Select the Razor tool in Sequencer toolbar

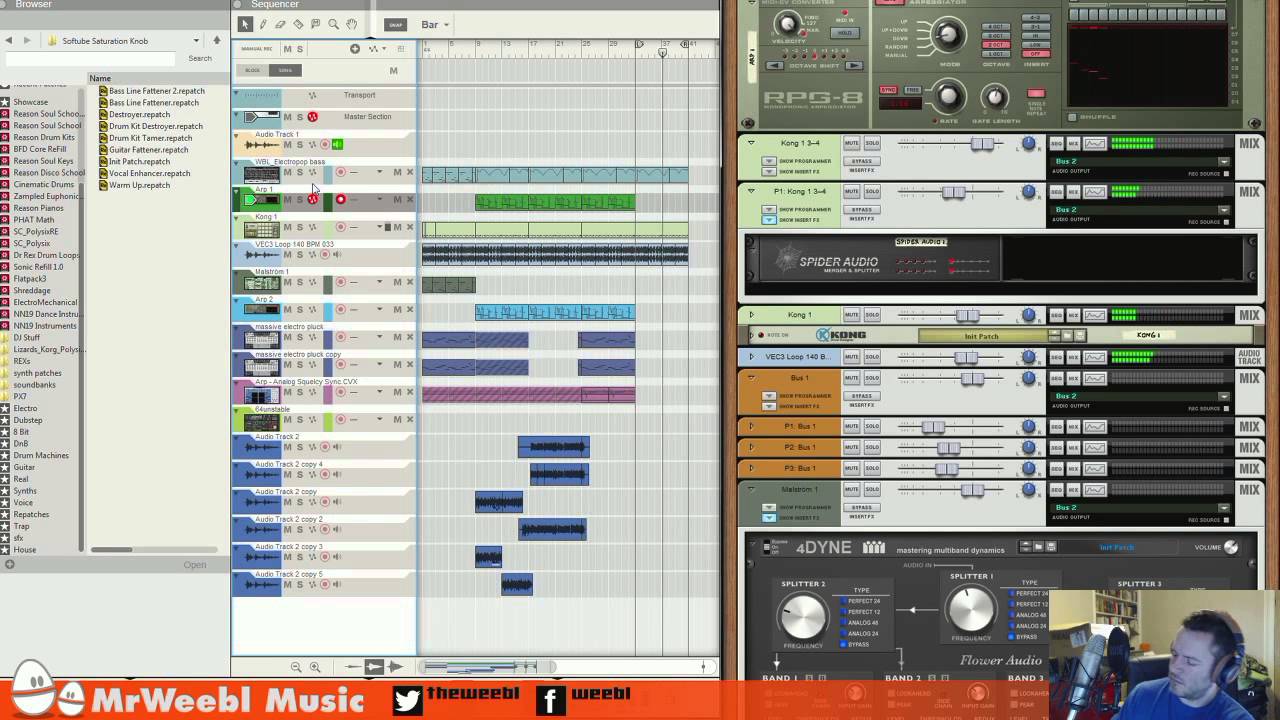tap(298, 24)
